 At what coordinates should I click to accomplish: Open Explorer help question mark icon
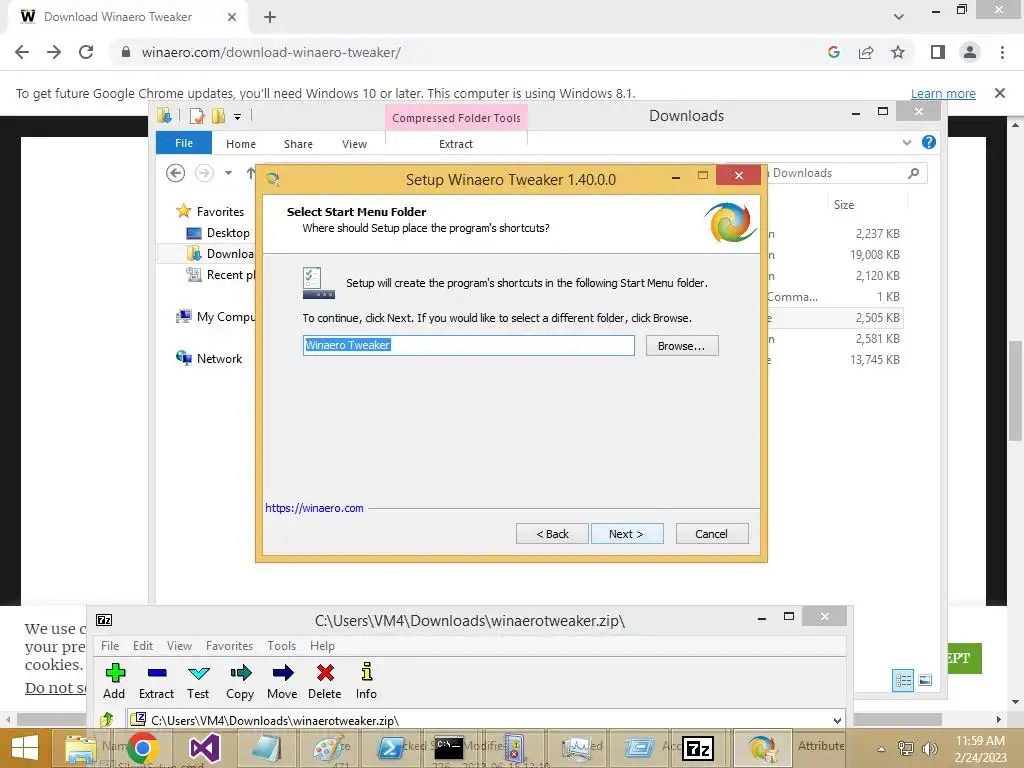pos(929,142)
